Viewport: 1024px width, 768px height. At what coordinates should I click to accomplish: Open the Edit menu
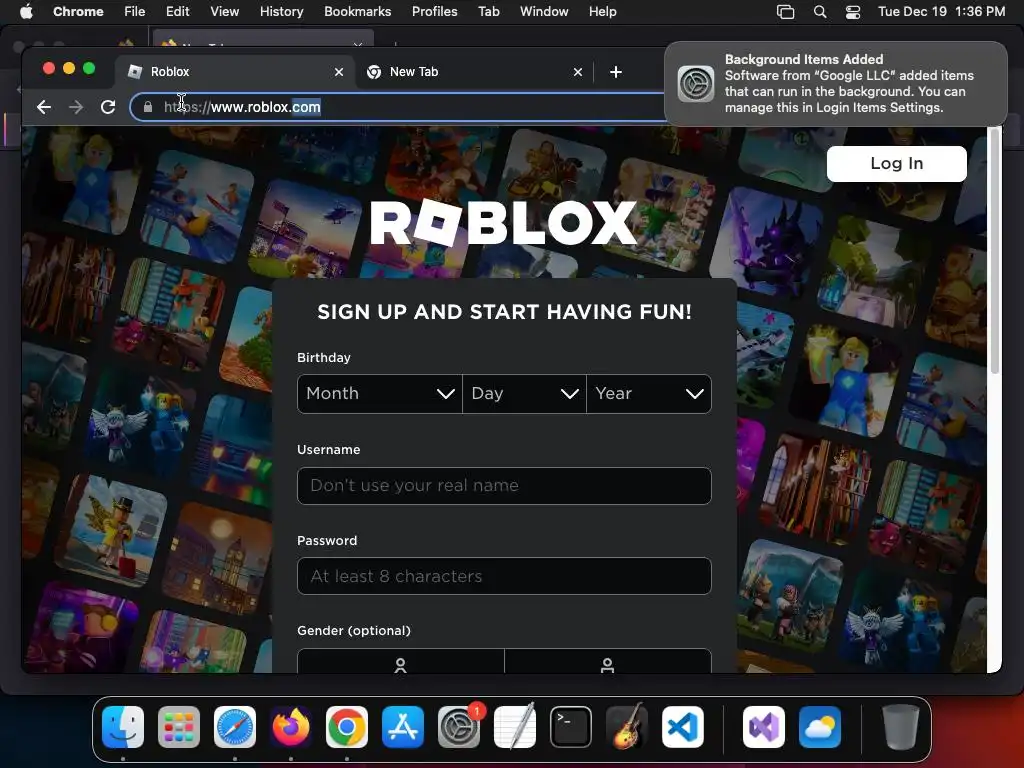[x=177, y=12]
